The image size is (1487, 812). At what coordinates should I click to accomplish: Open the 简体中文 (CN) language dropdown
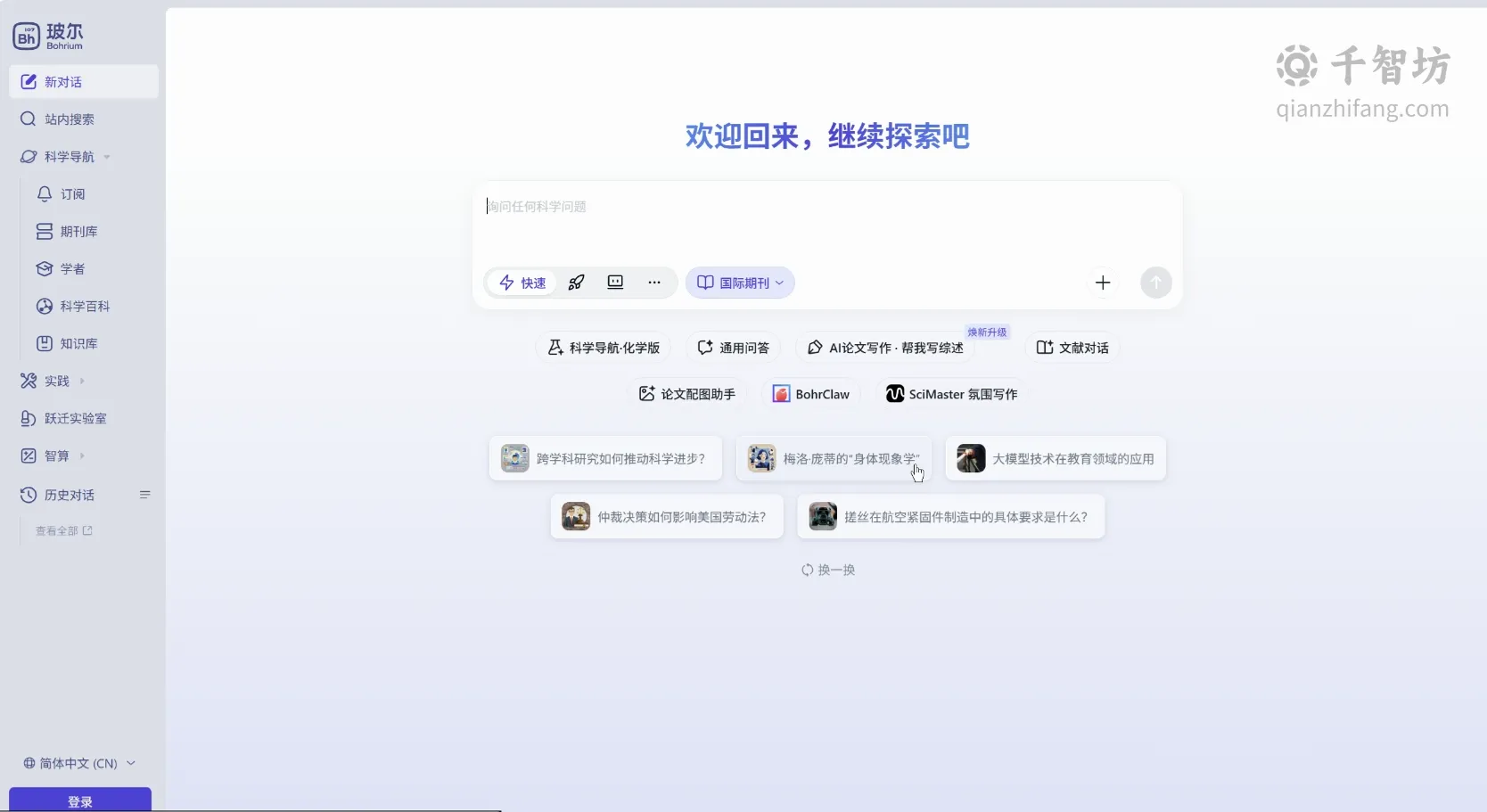[x=79, y=764]
